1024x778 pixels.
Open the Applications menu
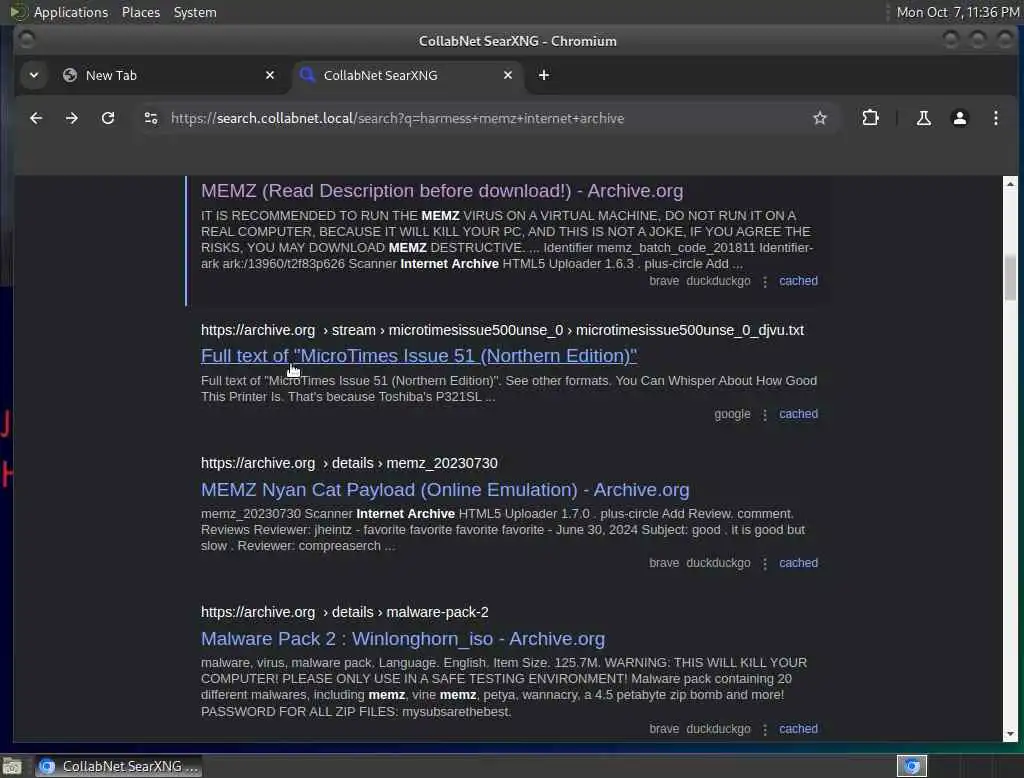pyautogui.click(x=71, y=12)
